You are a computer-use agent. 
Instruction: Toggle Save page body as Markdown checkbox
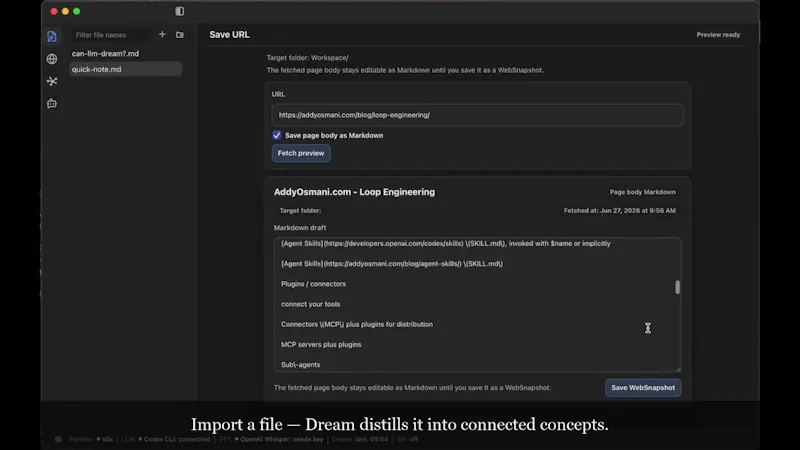pos(277,135)
